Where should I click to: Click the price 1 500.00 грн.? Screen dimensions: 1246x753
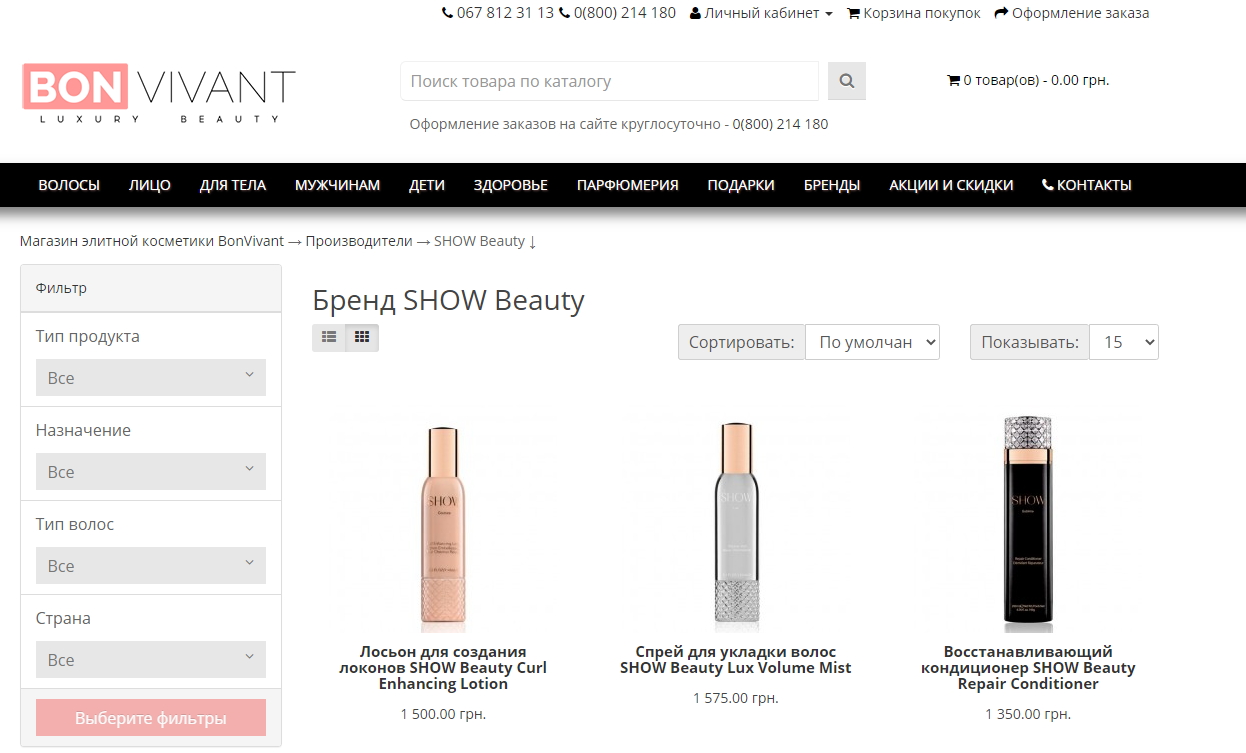point(443,714)
